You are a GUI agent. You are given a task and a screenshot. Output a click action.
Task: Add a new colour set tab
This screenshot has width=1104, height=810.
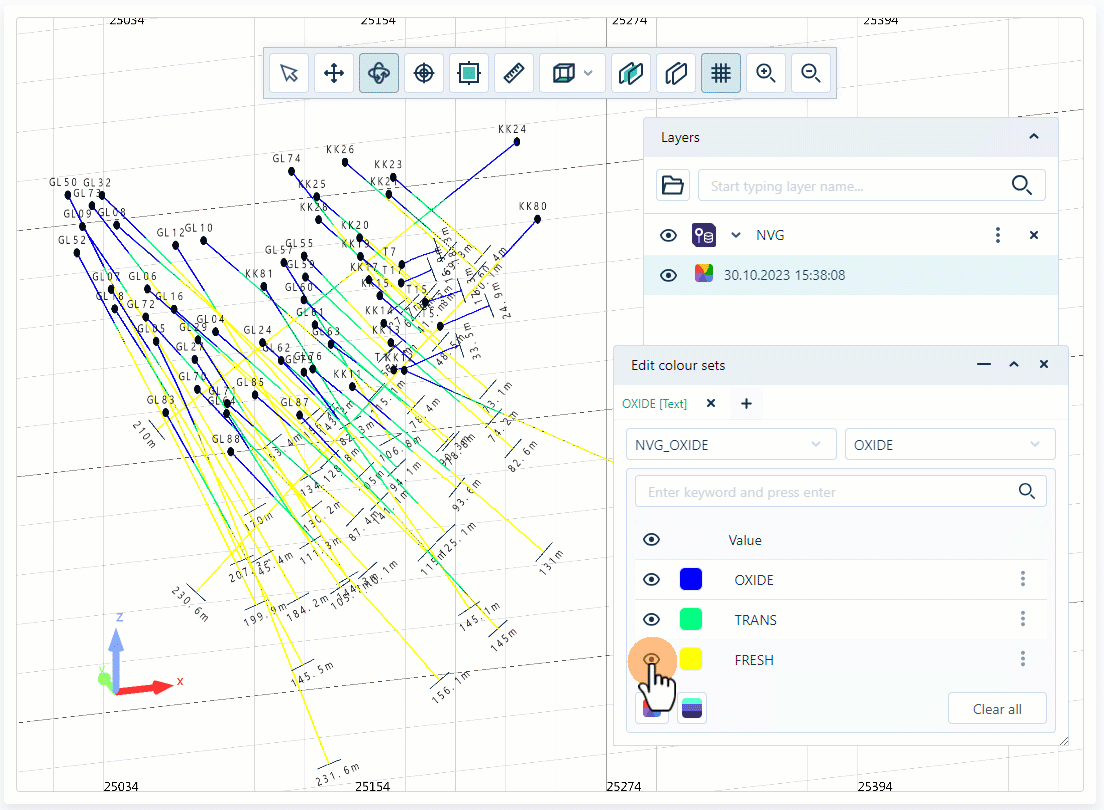pos(746,403)
